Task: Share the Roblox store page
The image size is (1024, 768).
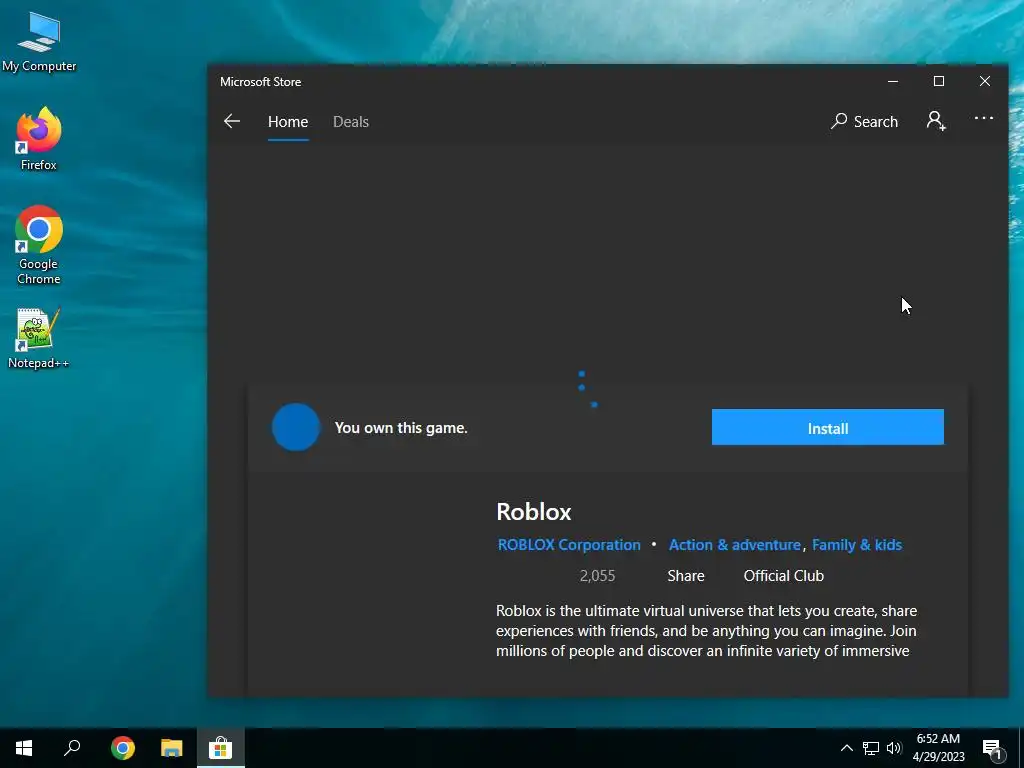Action: pyautogui.click(x=686, y=576)
